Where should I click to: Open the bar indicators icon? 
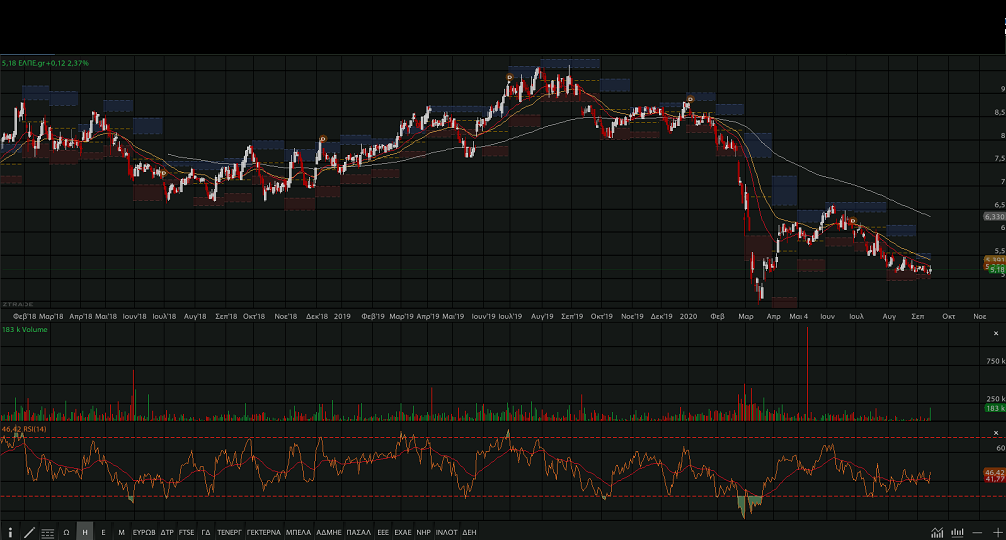click(957, 532)
